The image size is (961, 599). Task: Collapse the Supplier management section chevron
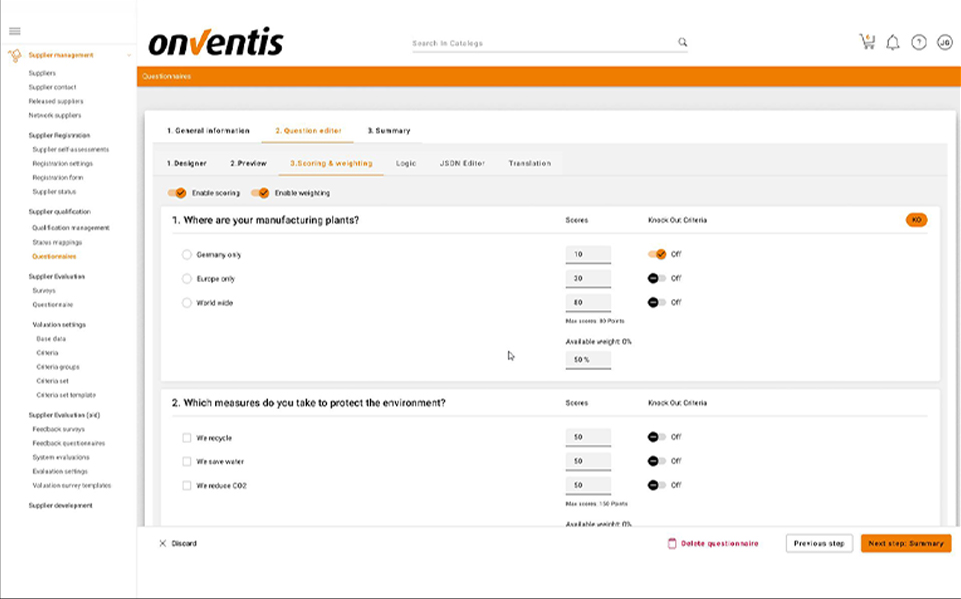pos(129,56)
